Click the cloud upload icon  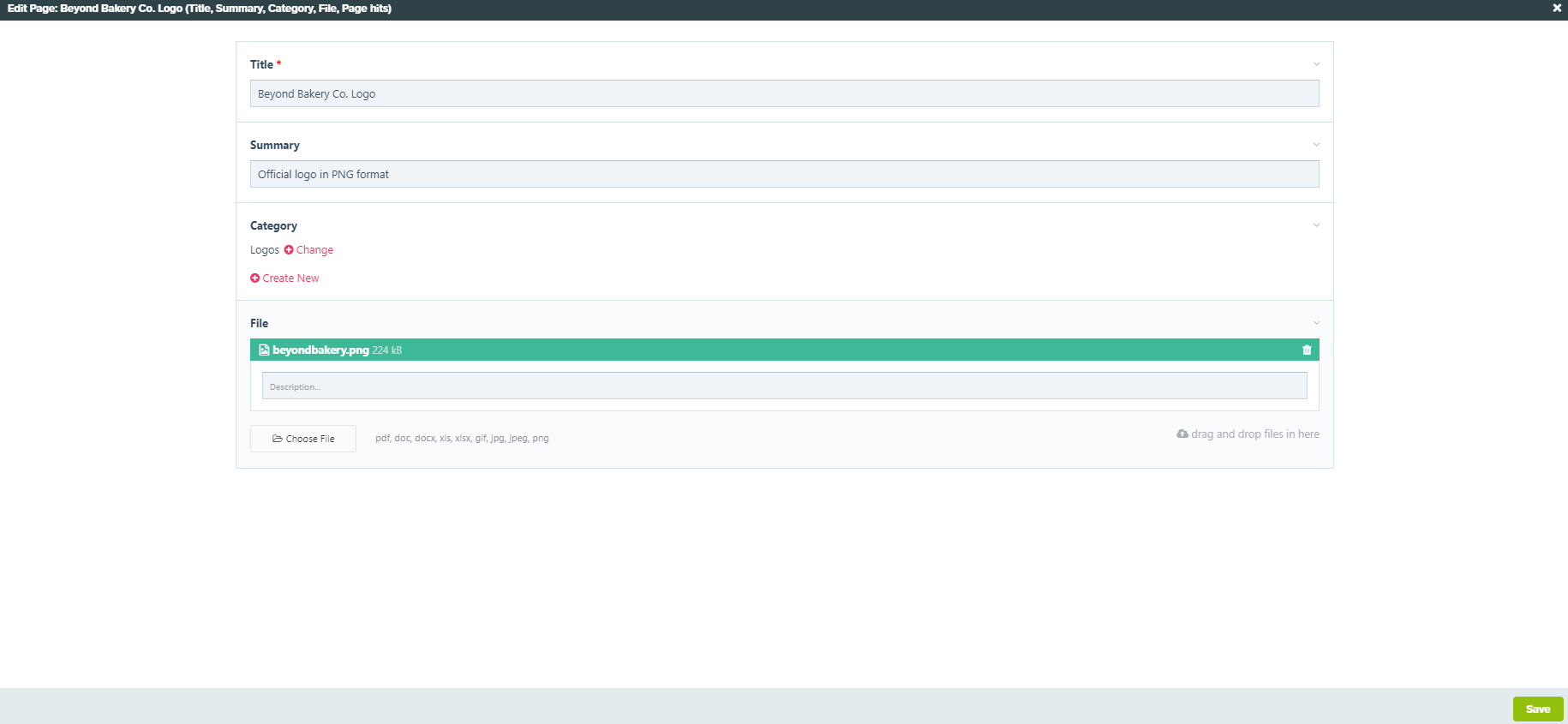click(1182, 434)
